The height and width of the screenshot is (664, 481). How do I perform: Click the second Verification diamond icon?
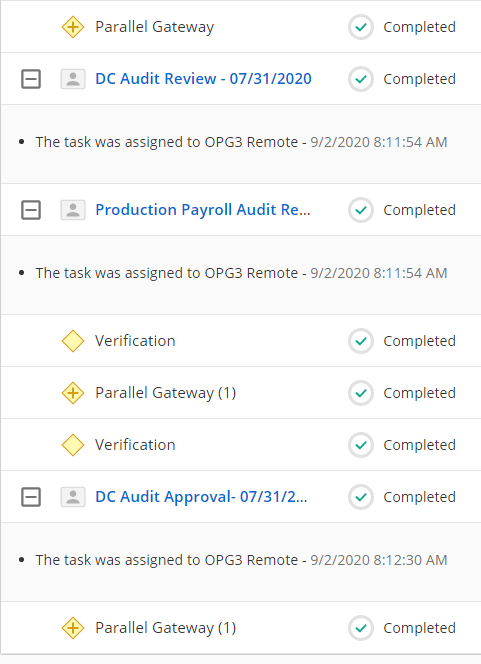point(73,445)
